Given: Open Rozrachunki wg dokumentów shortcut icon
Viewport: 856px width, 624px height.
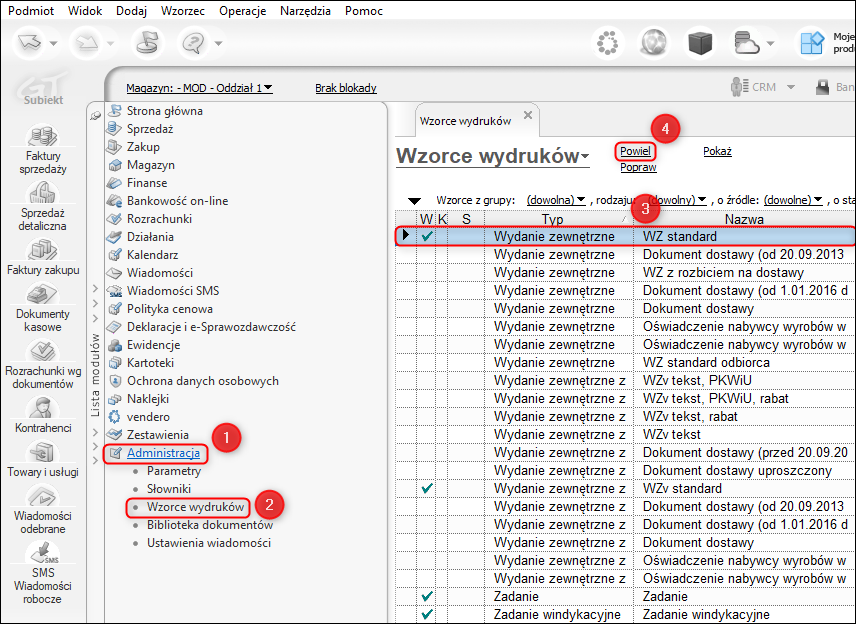Looking at the screenshot, I should 42,351.
